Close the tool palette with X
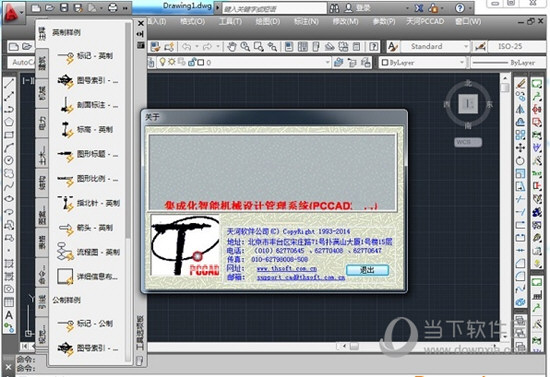 [141, 23]
